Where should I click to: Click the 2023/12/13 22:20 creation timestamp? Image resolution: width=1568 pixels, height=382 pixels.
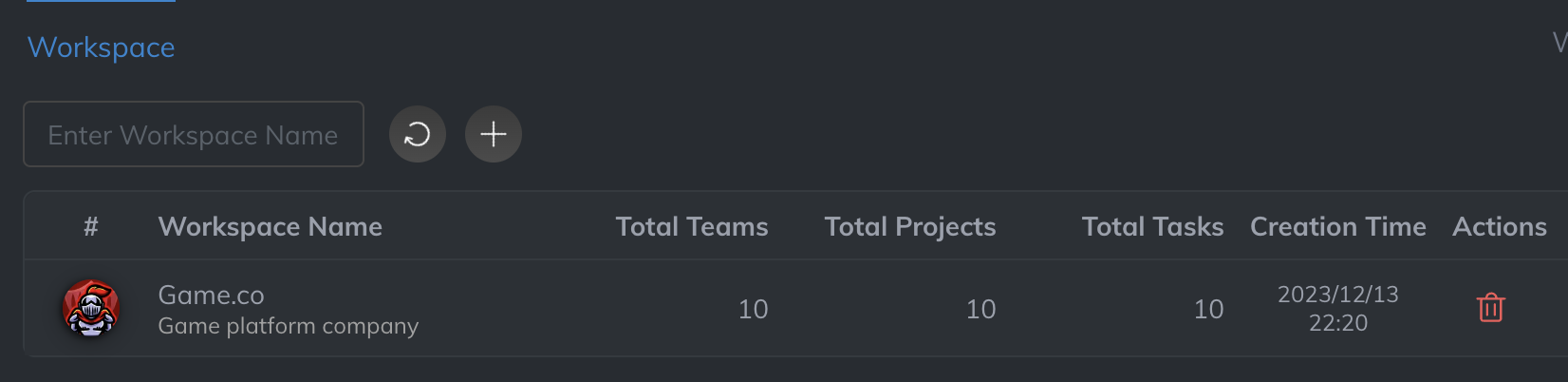tap(1337, 308)
